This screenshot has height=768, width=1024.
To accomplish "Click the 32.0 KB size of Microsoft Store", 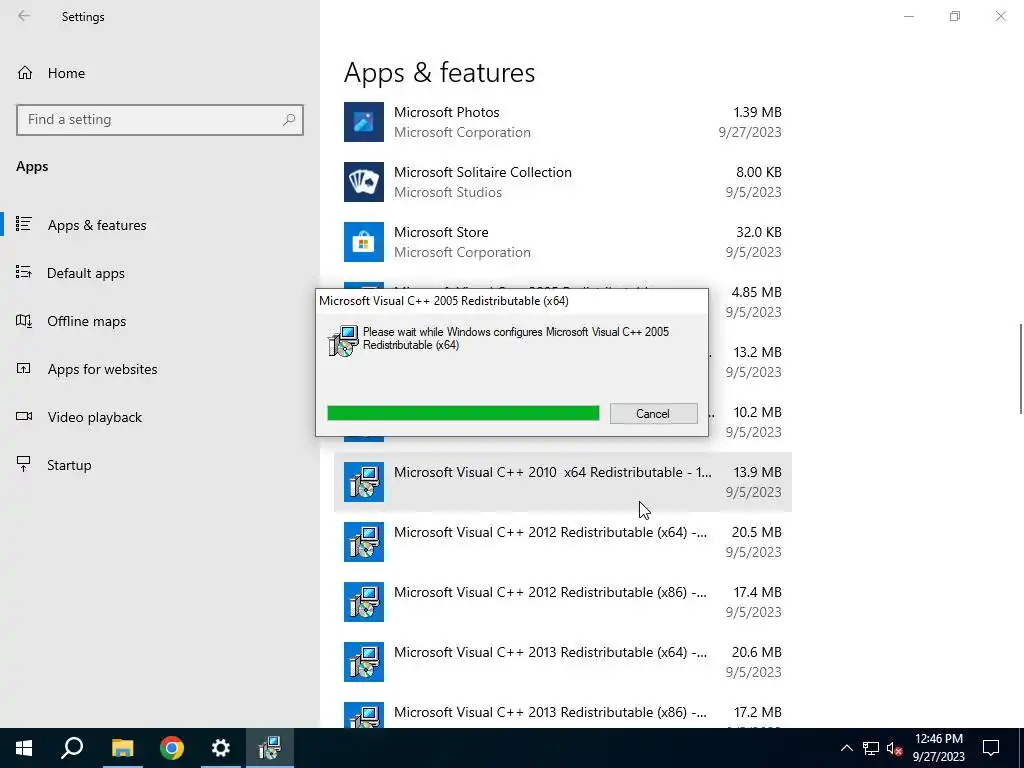I will click(759, 232).
